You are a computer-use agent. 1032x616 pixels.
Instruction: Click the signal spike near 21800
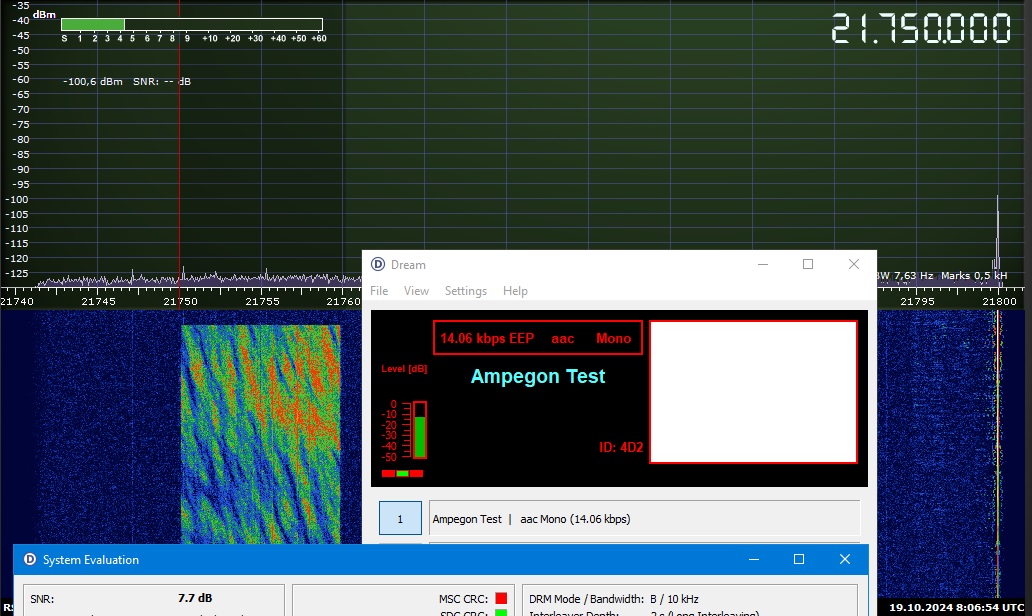pos(997,240)
